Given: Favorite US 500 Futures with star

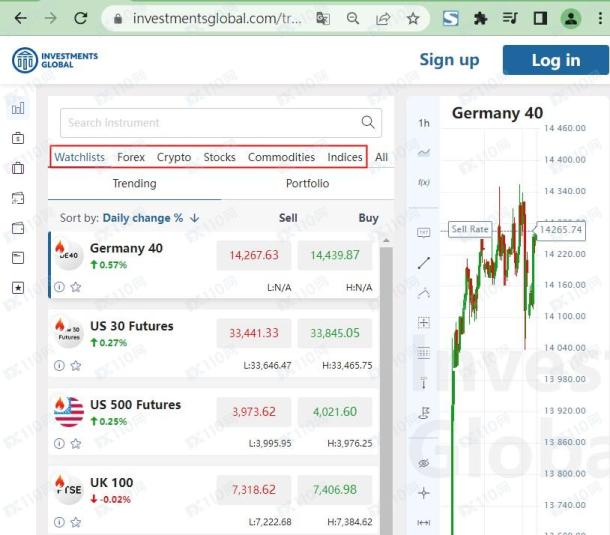Looking at the screenshot, I should click(76, 443).
